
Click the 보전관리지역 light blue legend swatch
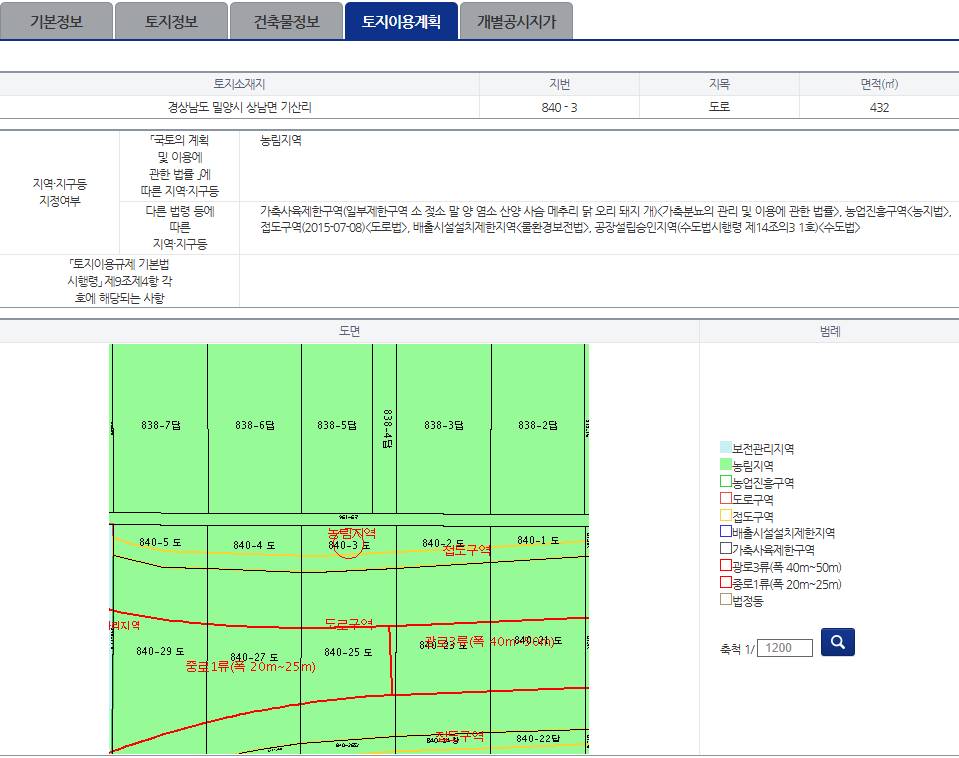click(725, 447)
